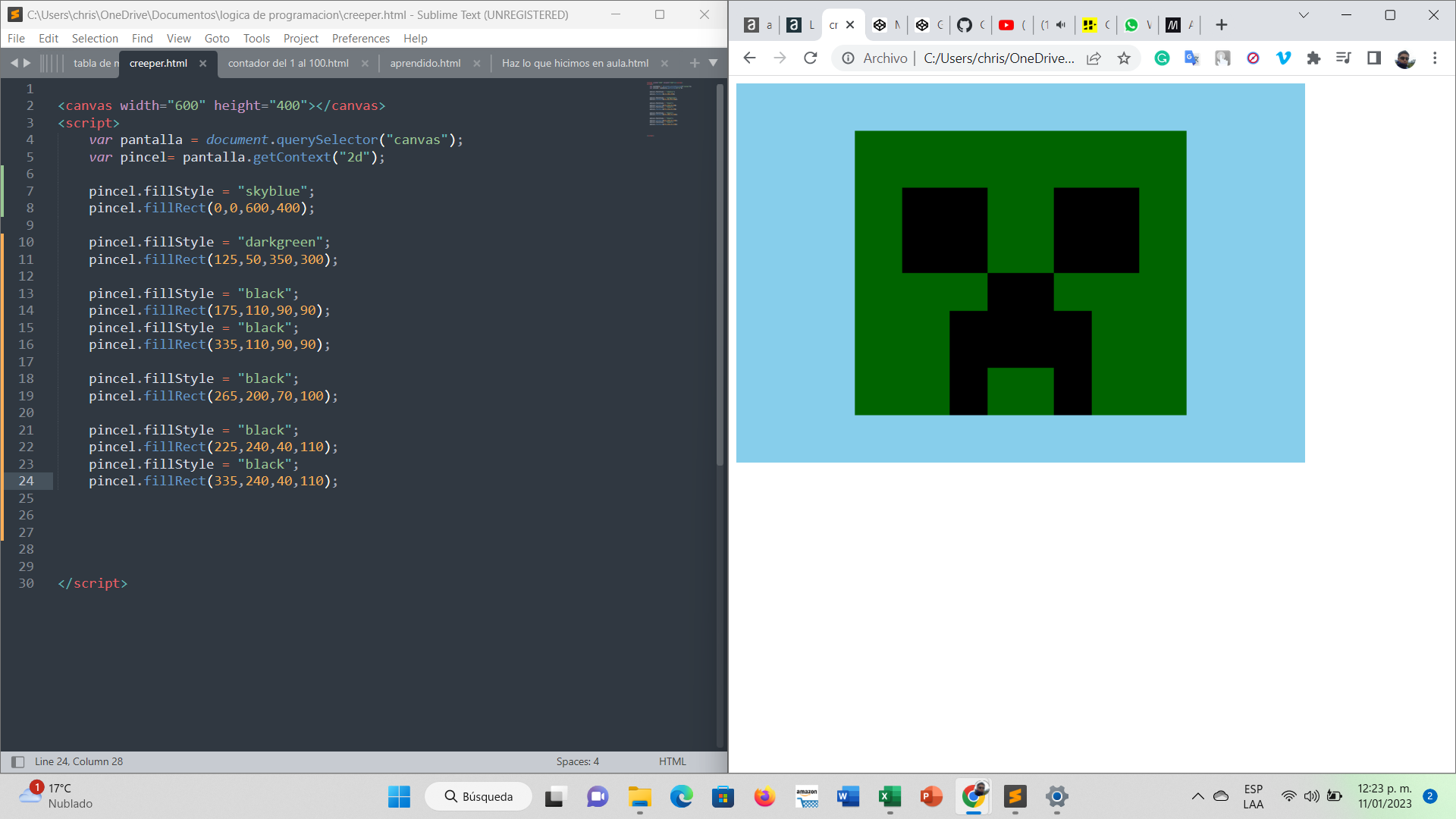Open the File menu in Sublime Text

[16, 39]
